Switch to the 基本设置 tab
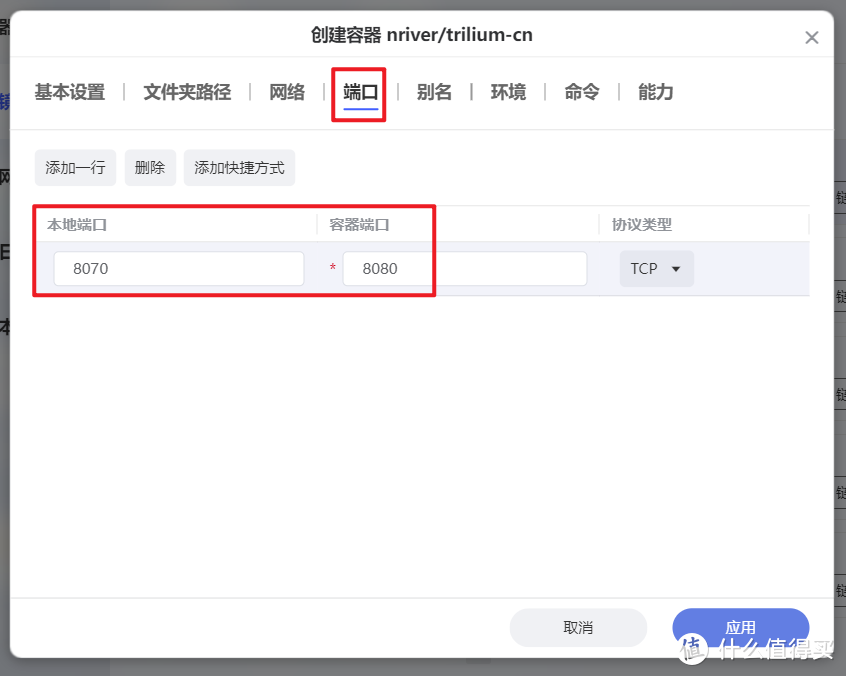The image size is (846, 676). [x=68, y=92]
